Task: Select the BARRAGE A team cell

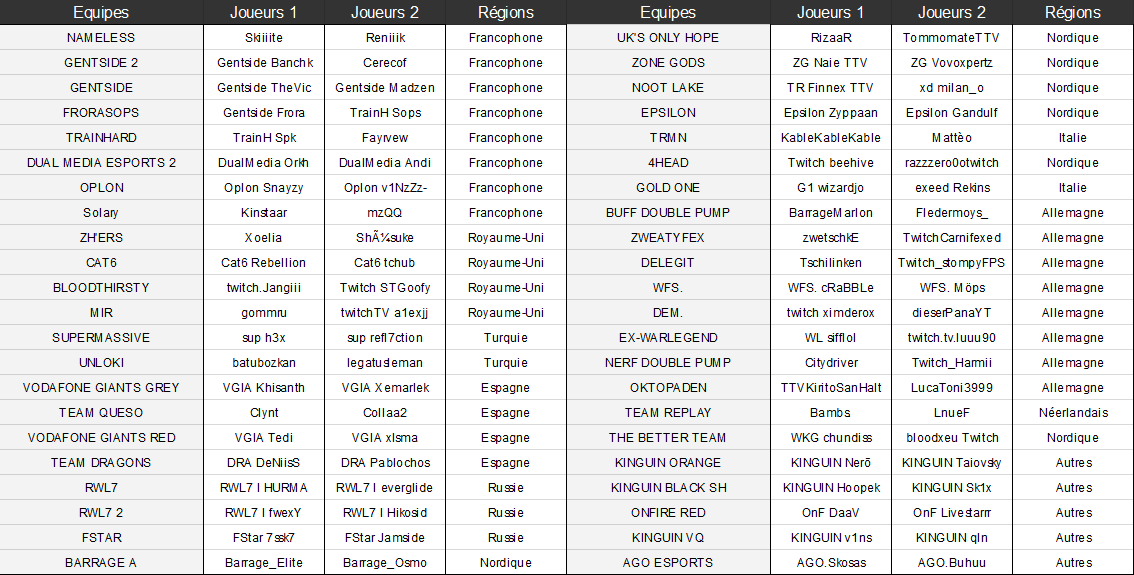Action: click(x=101, y=563)
